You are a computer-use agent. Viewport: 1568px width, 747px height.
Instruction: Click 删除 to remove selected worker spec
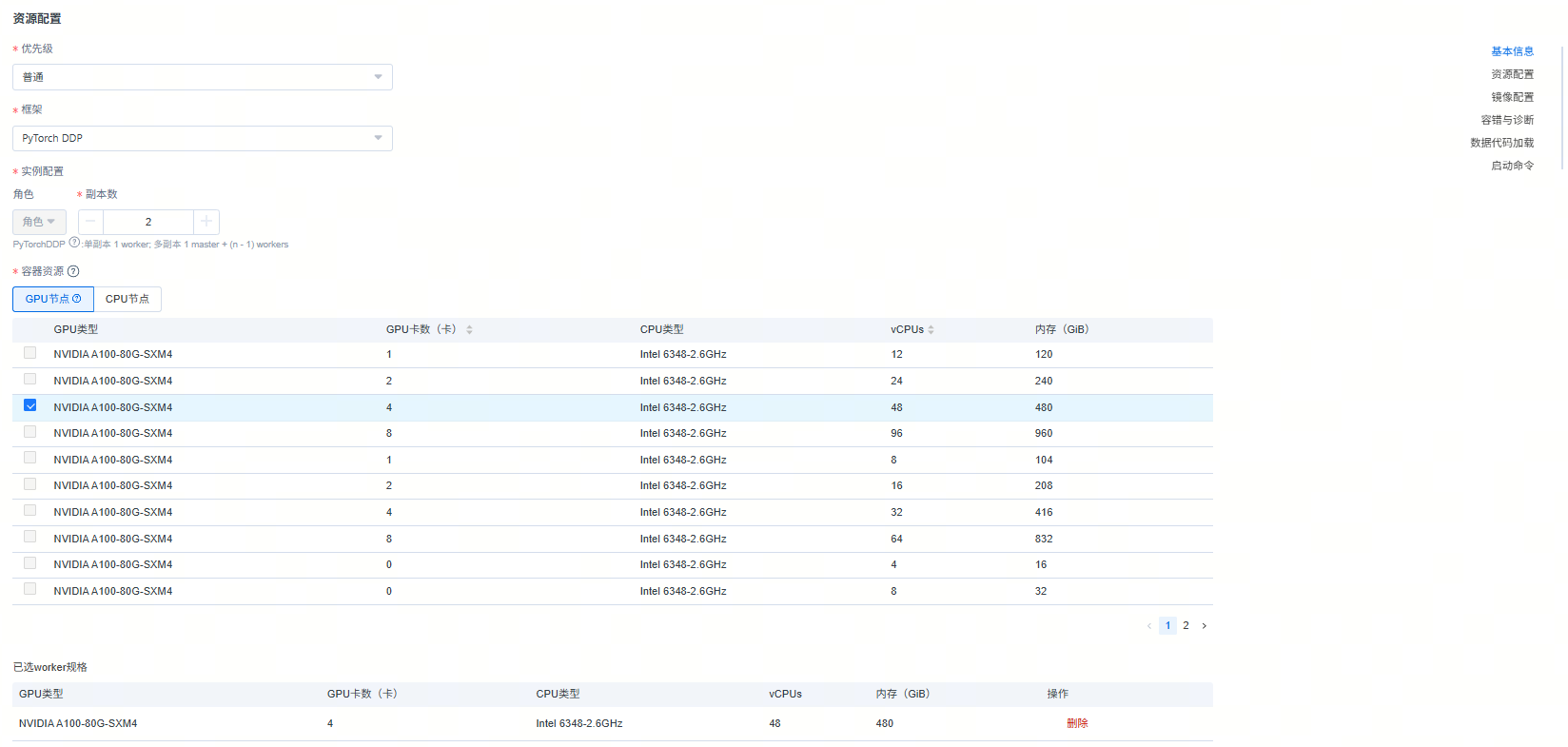click(x=1077, y=723)
